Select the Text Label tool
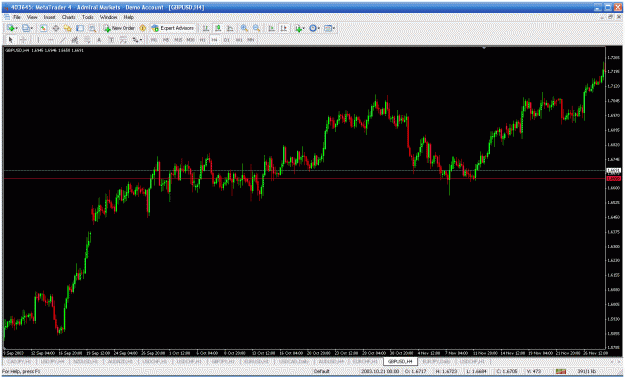 pyautogui.click(x=111, y=40)
